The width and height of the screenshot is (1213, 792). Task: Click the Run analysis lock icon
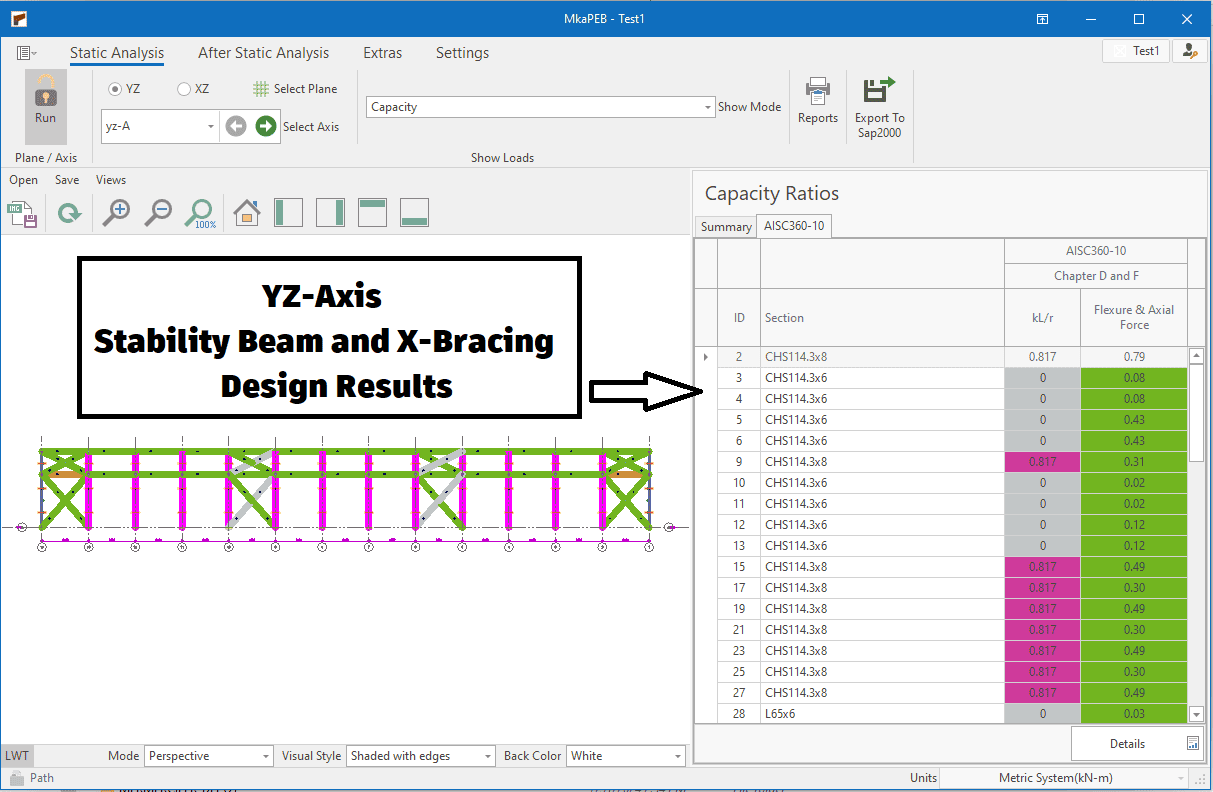pyautogui.click(x=45, y=92)
